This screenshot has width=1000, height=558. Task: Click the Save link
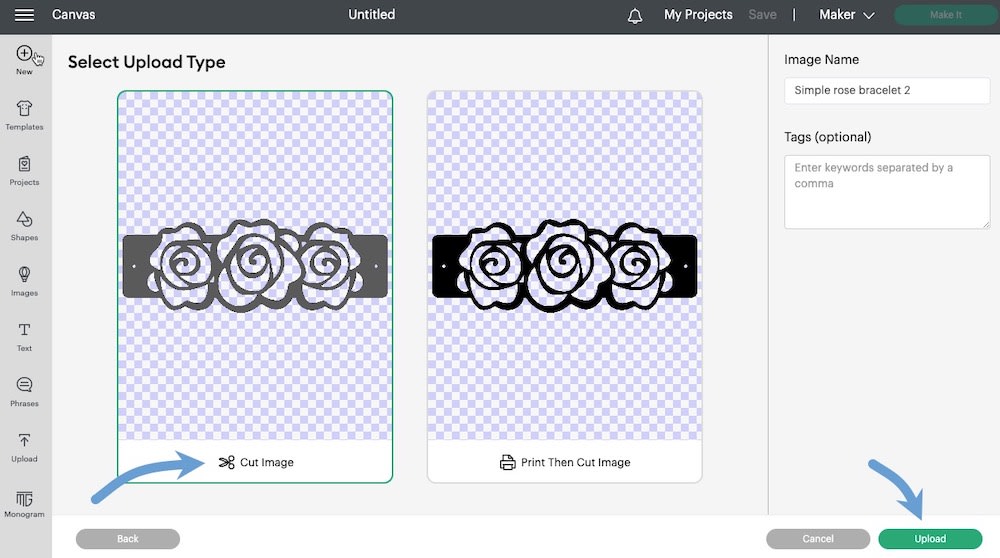[762, 15]
